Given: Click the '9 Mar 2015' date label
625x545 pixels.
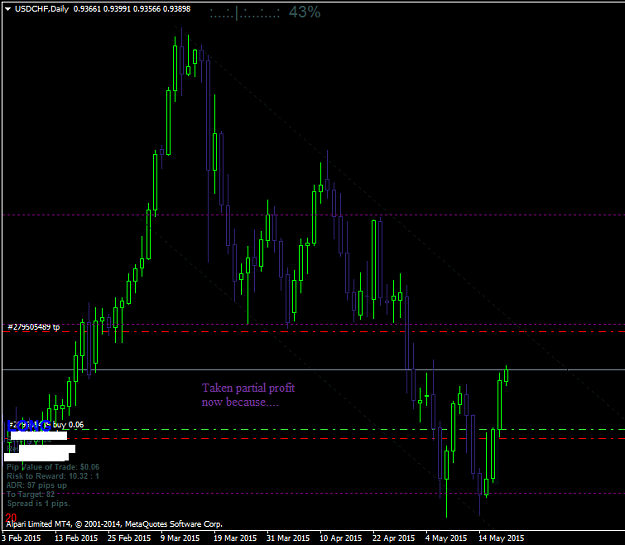Looking at the screenshot, I should [180, 538].
